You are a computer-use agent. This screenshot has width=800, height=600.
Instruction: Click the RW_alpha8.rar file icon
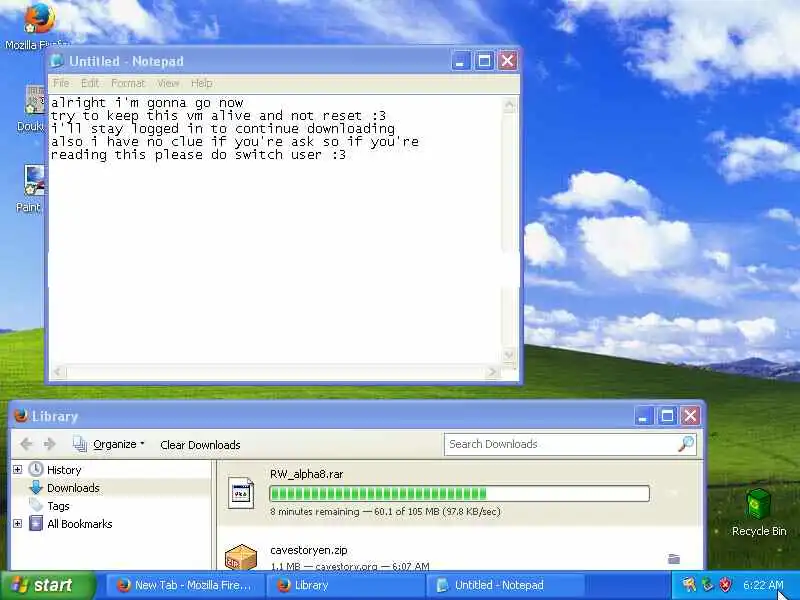pos(241,493)
